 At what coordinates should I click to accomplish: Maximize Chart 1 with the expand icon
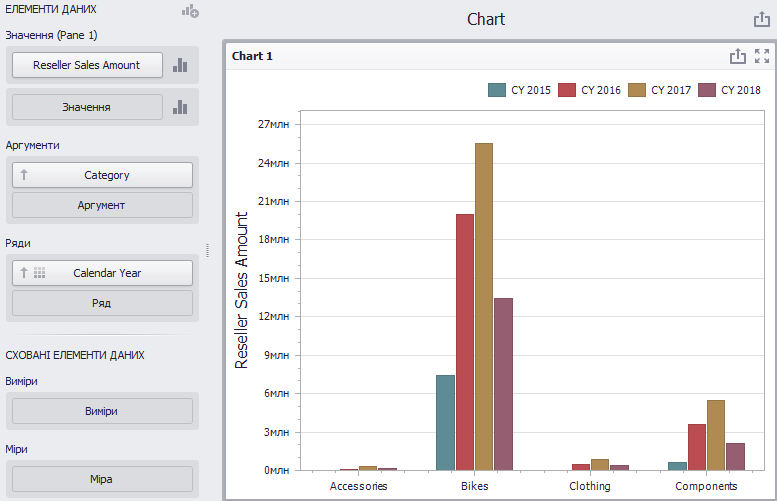pyautogui.click(x=762, y=56)
